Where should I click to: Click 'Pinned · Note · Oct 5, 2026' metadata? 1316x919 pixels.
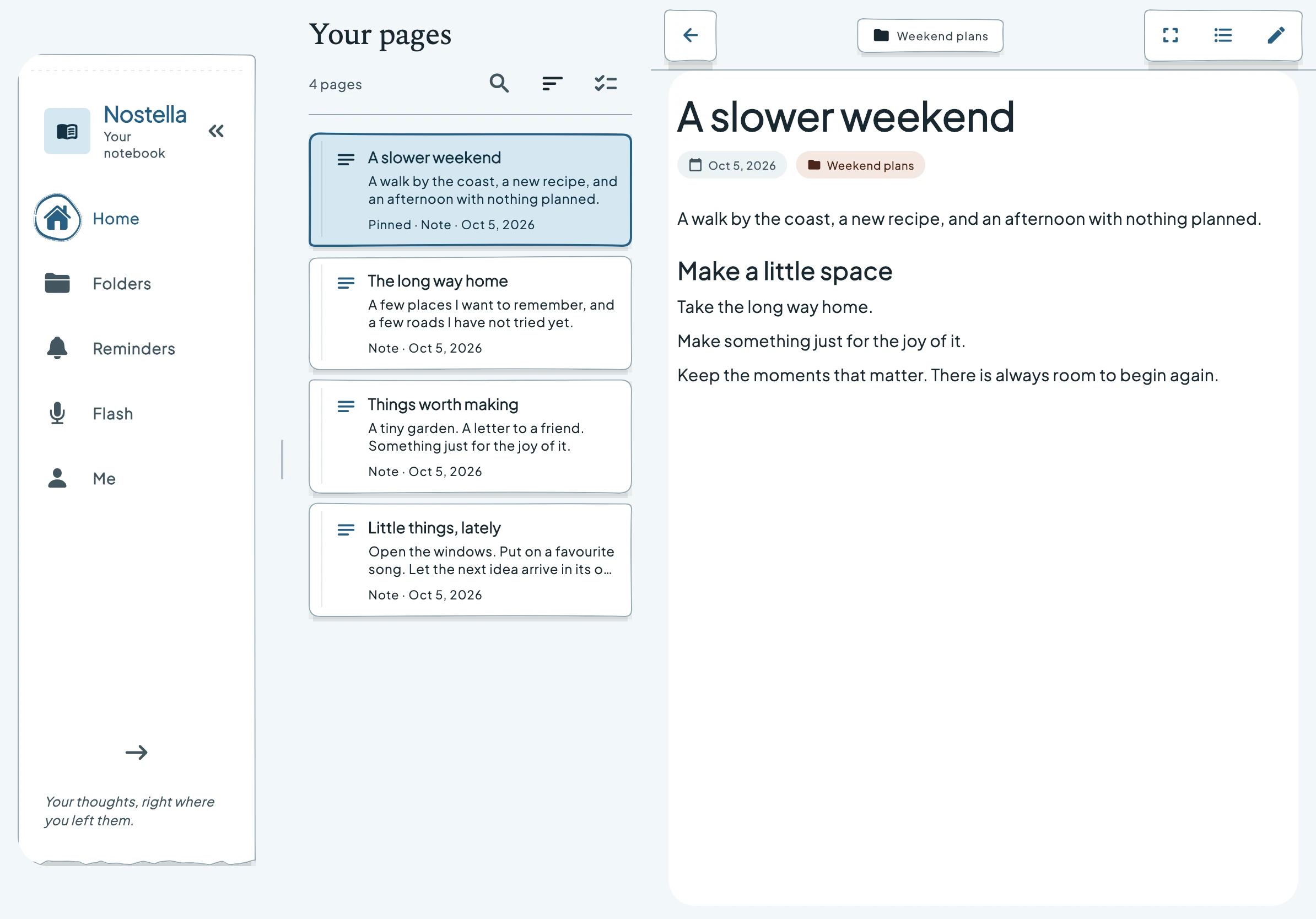pyautogui.click(x=451, y=225)
